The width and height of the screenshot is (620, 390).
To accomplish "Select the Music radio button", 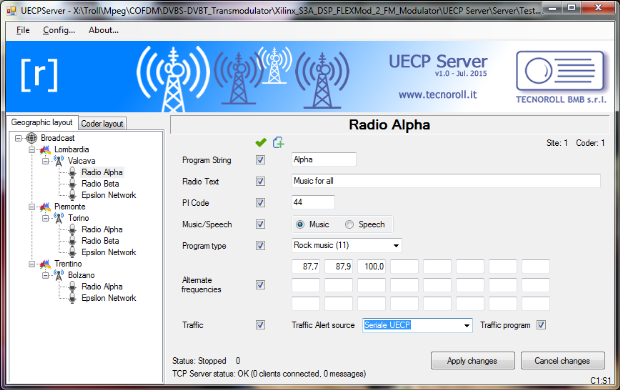I will tap(300, 224).
